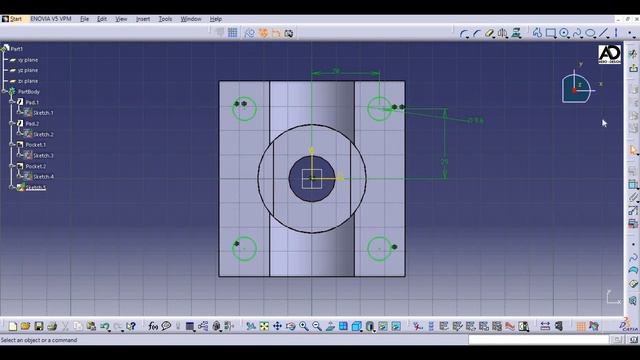Click the isometric view cube icon
Viewport: 640px width, 360px height.
[356, 326]
